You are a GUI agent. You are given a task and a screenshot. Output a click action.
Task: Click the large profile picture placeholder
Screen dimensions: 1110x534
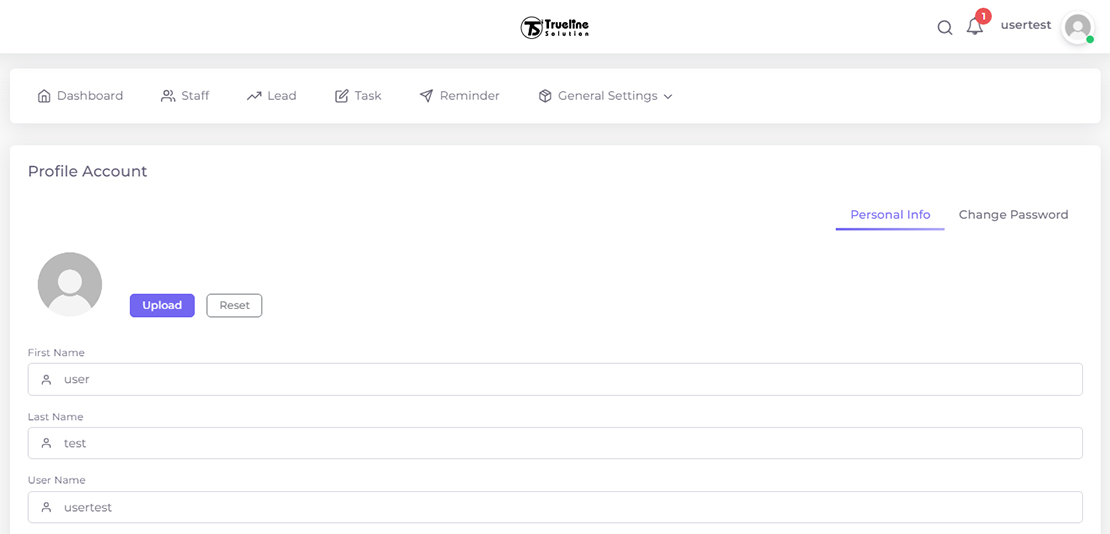[x=70, y=284]
